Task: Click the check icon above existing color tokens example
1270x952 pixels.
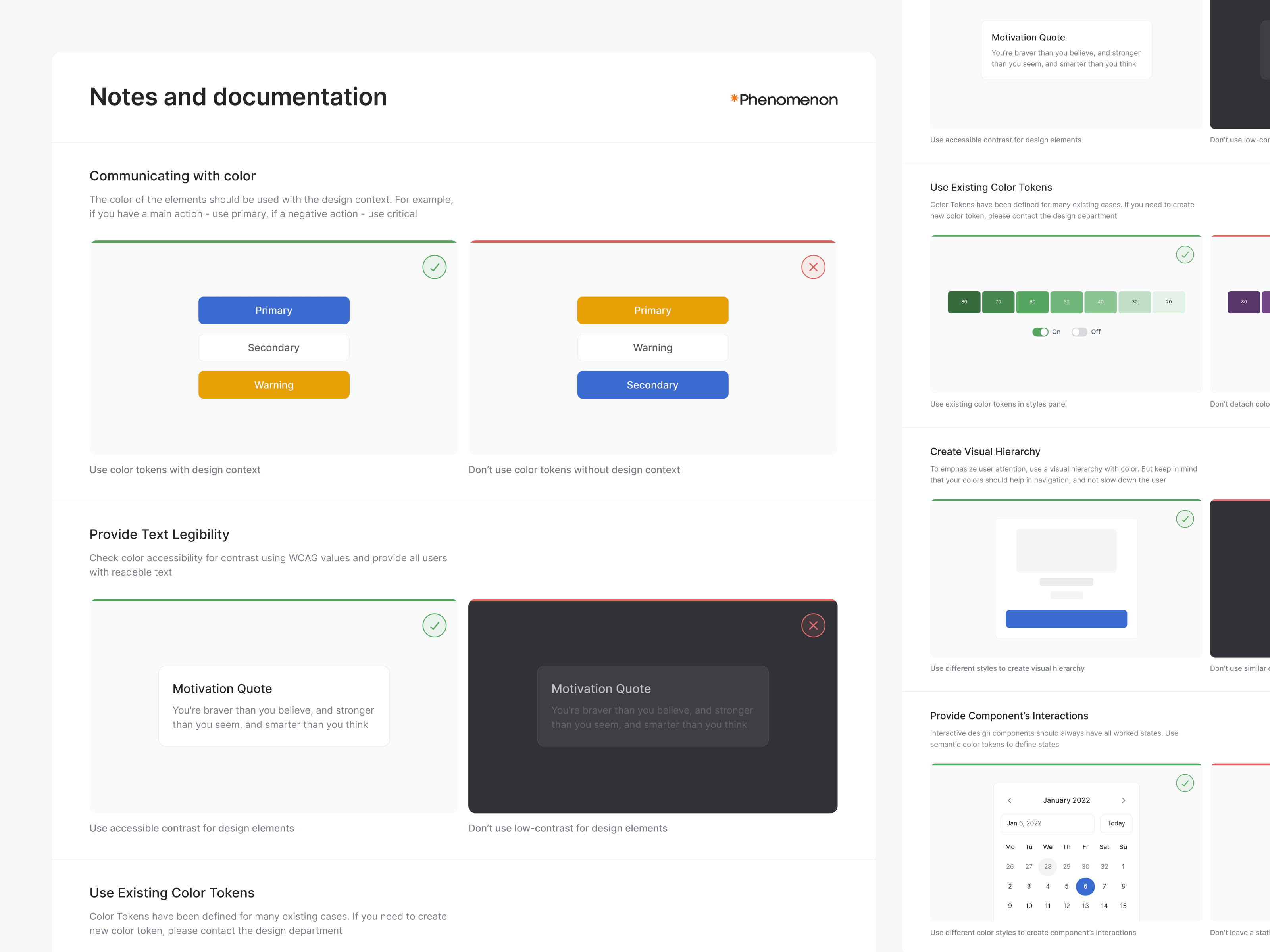Action: [x=1184, y=255]
